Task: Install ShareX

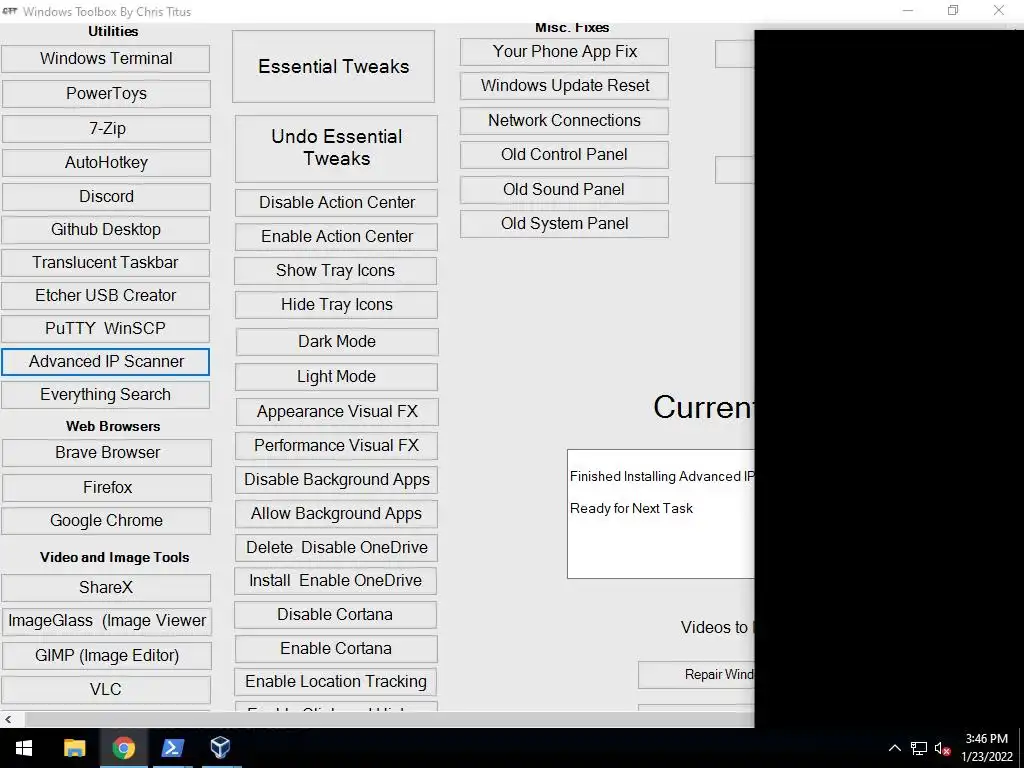Action: [106, 588]
